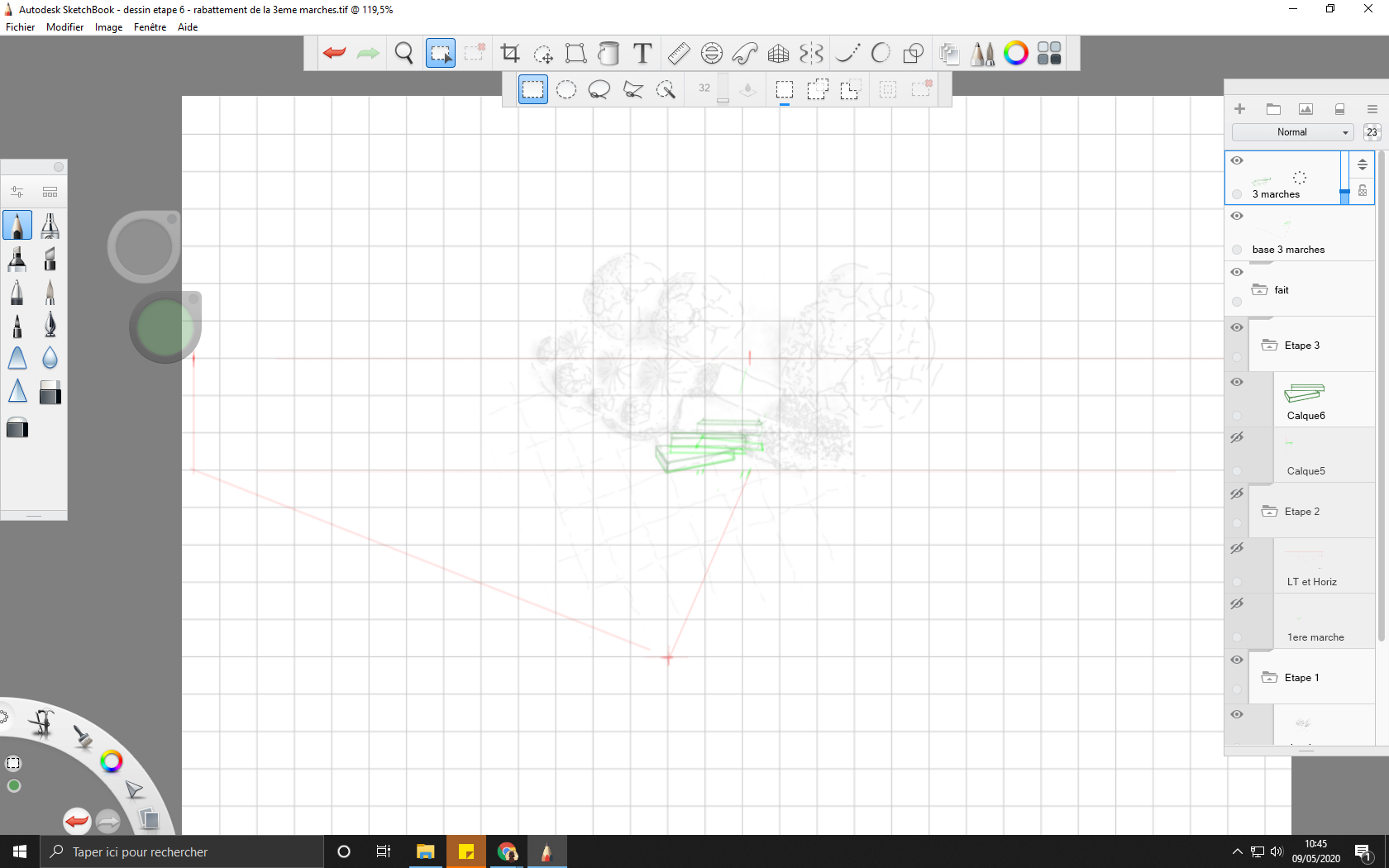Viewport: 1389px width, 868px height.
Task: Open the Quick Transform tool
Action: 543,54
